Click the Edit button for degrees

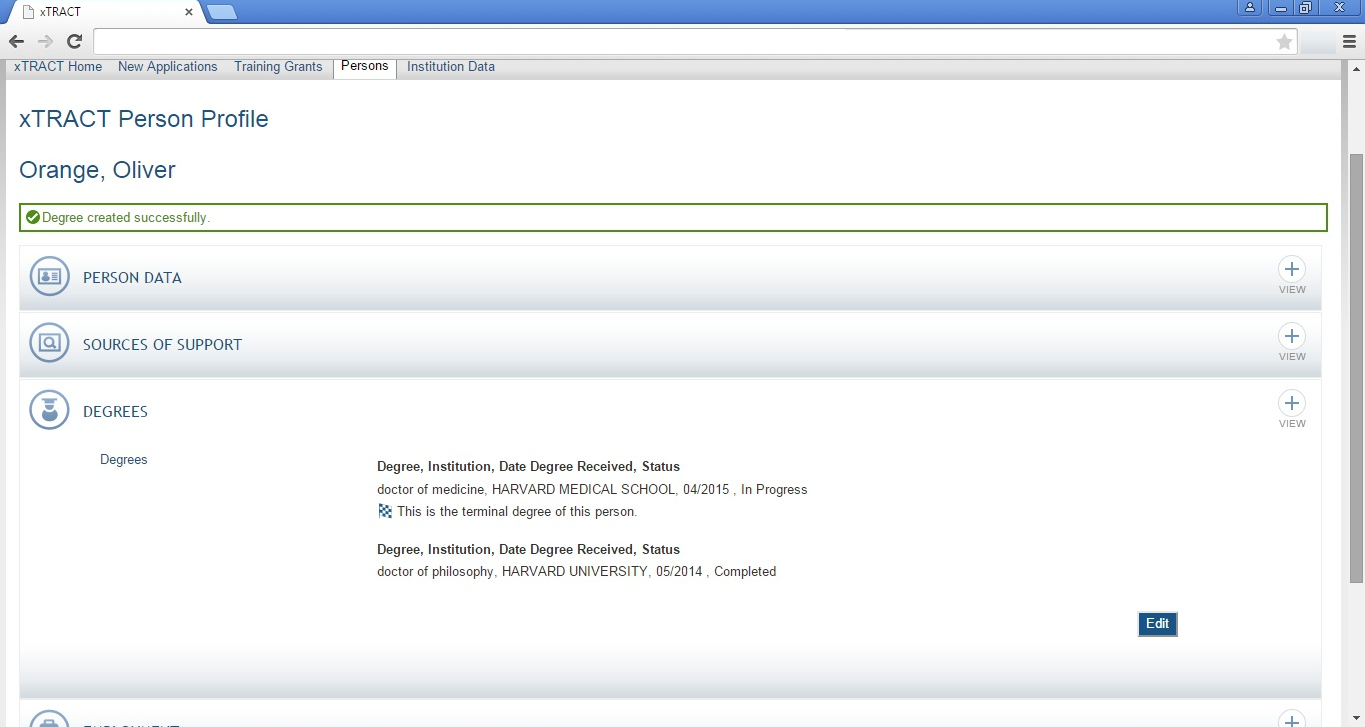coord(1157,624)
